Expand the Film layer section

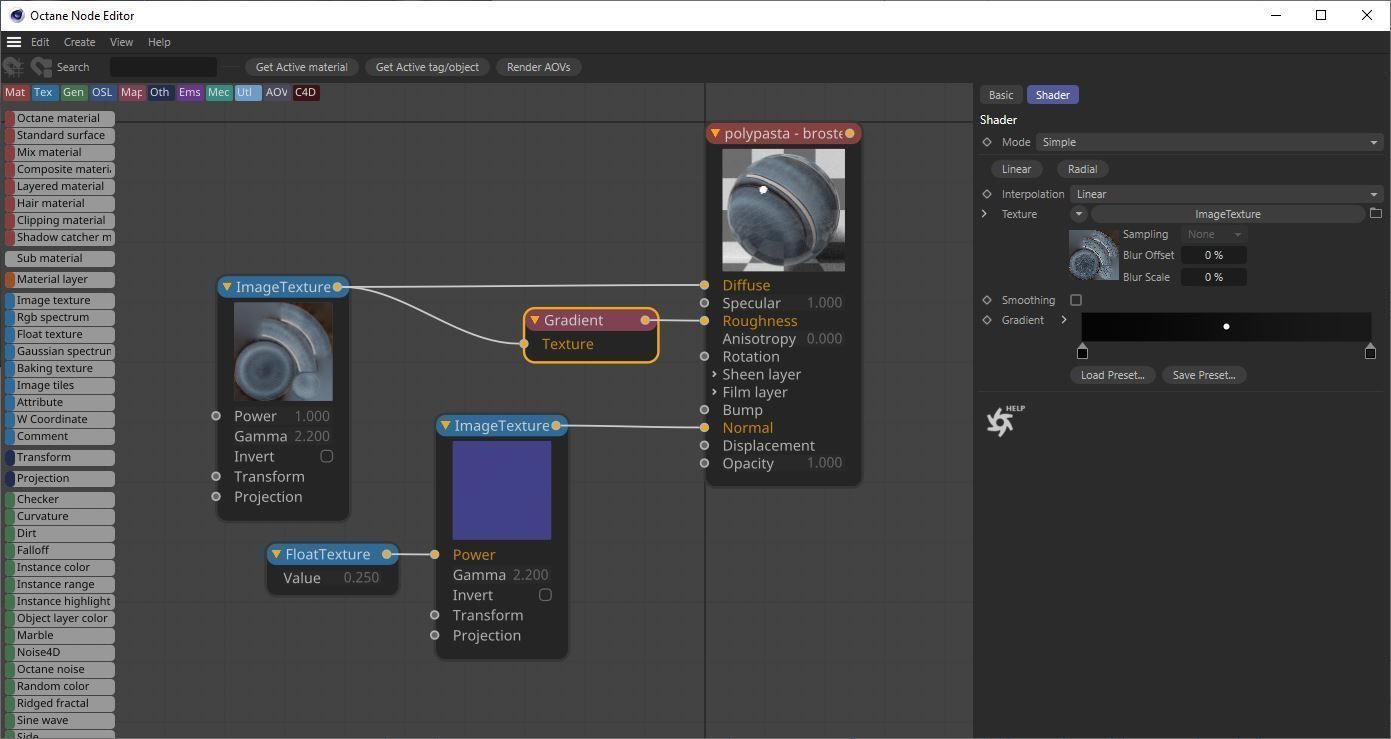click(714, 392)
